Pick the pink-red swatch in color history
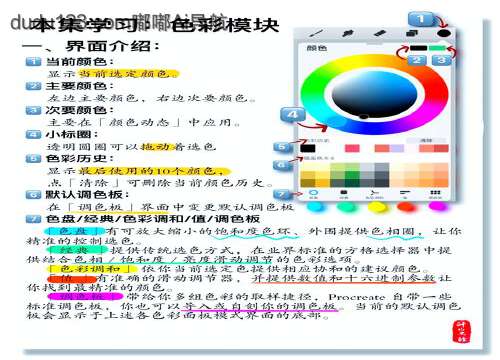 pos(352,148)
